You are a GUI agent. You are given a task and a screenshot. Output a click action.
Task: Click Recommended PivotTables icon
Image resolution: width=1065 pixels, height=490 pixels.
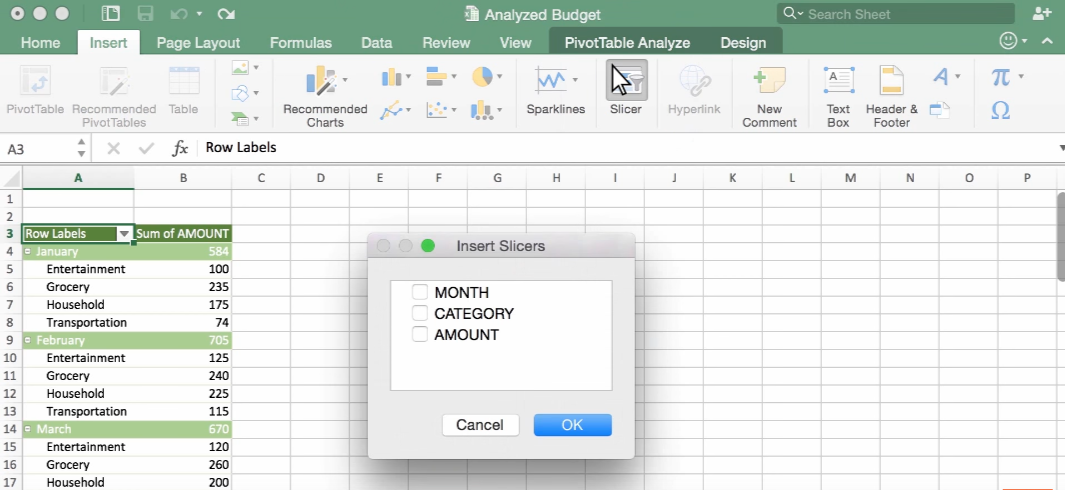coord(114,82)
